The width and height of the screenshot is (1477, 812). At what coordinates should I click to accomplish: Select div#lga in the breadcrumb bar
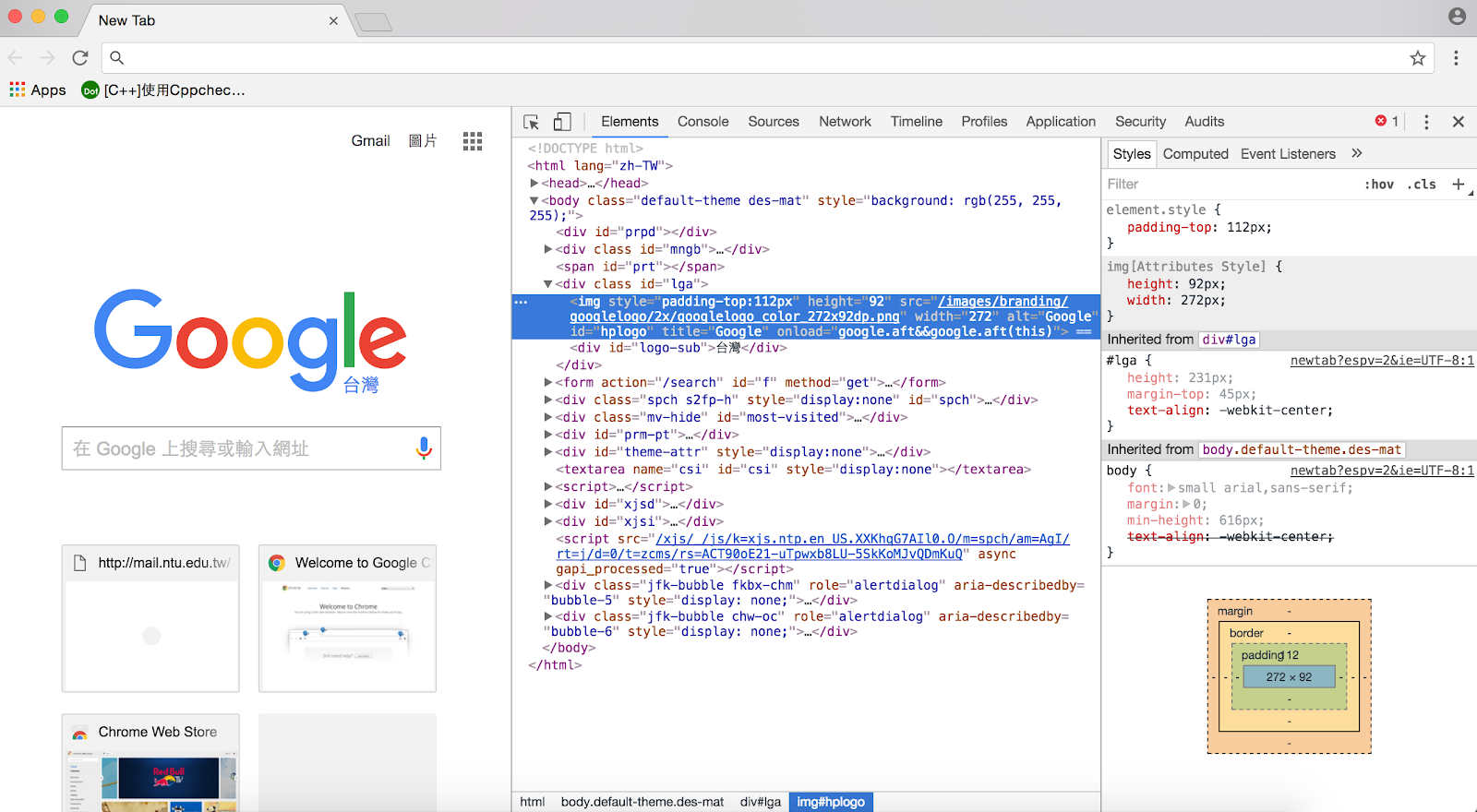tap(761, 802)
